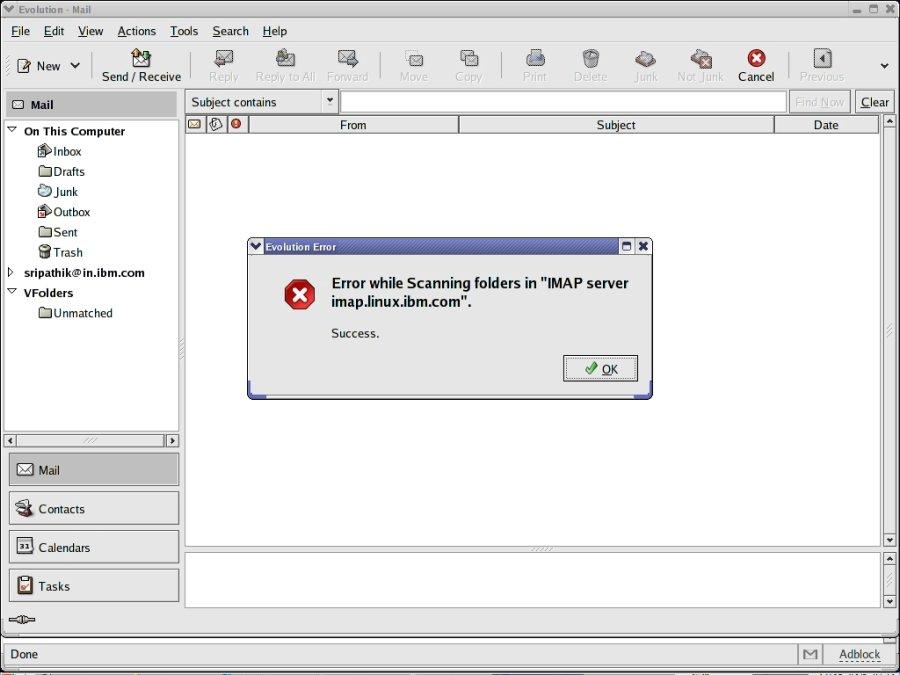Open the Evolution main window menu arrow
Viewport: 900px width, 675px height.
click(x=8, y=9)
